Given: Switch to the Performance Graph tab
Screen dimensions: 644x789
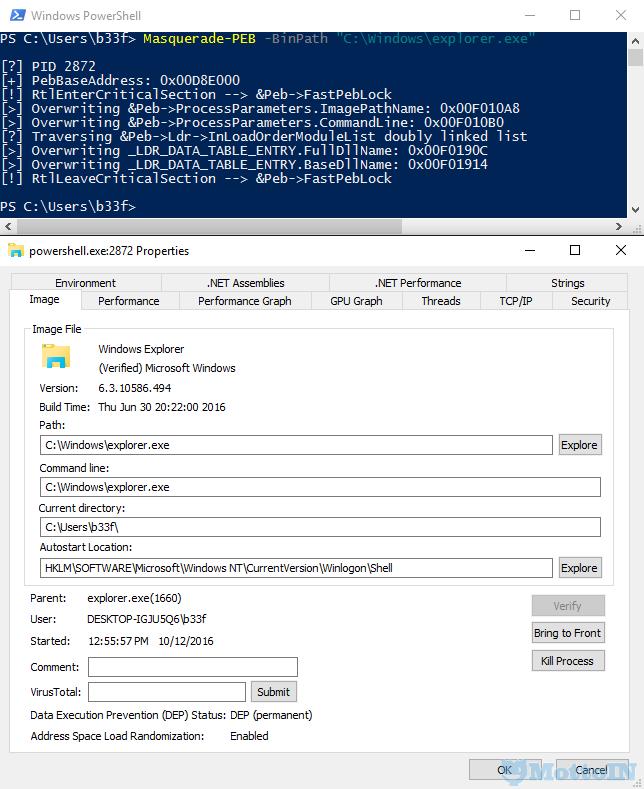Looking at the screenshot, I should tap(245, 301).
